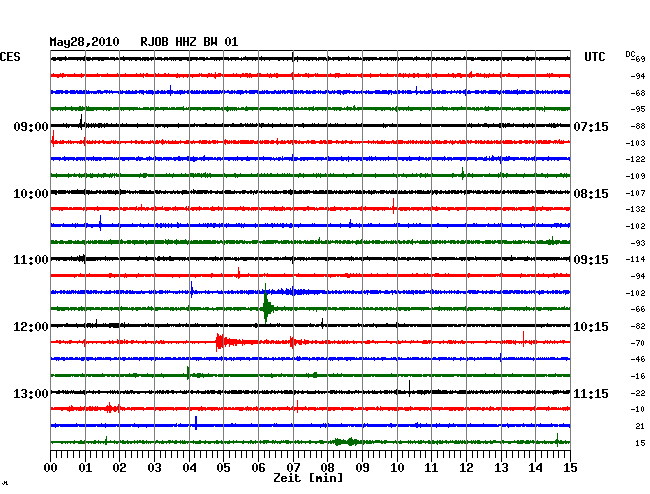Select minute tick label 03
The height and width of the screenshot is (494, 650).
point(154,468)
